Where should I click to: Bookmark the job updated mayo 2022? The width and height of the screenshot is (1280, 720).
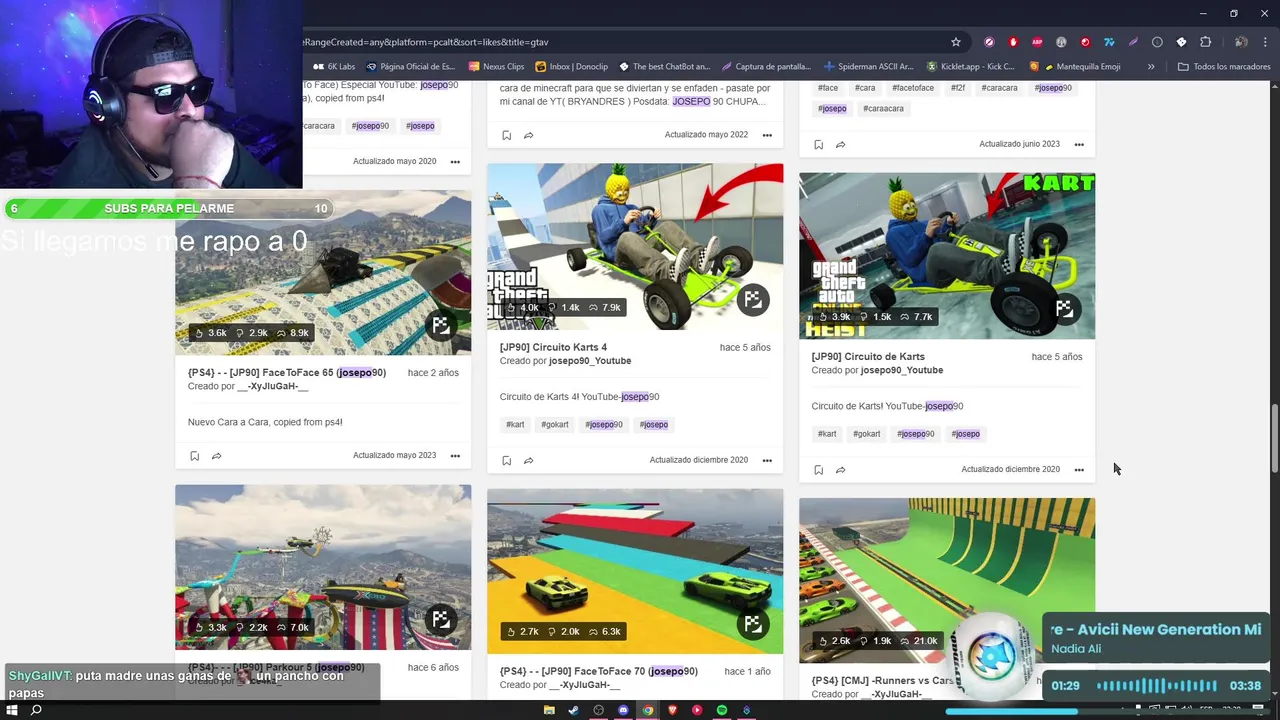pos(506,135)
